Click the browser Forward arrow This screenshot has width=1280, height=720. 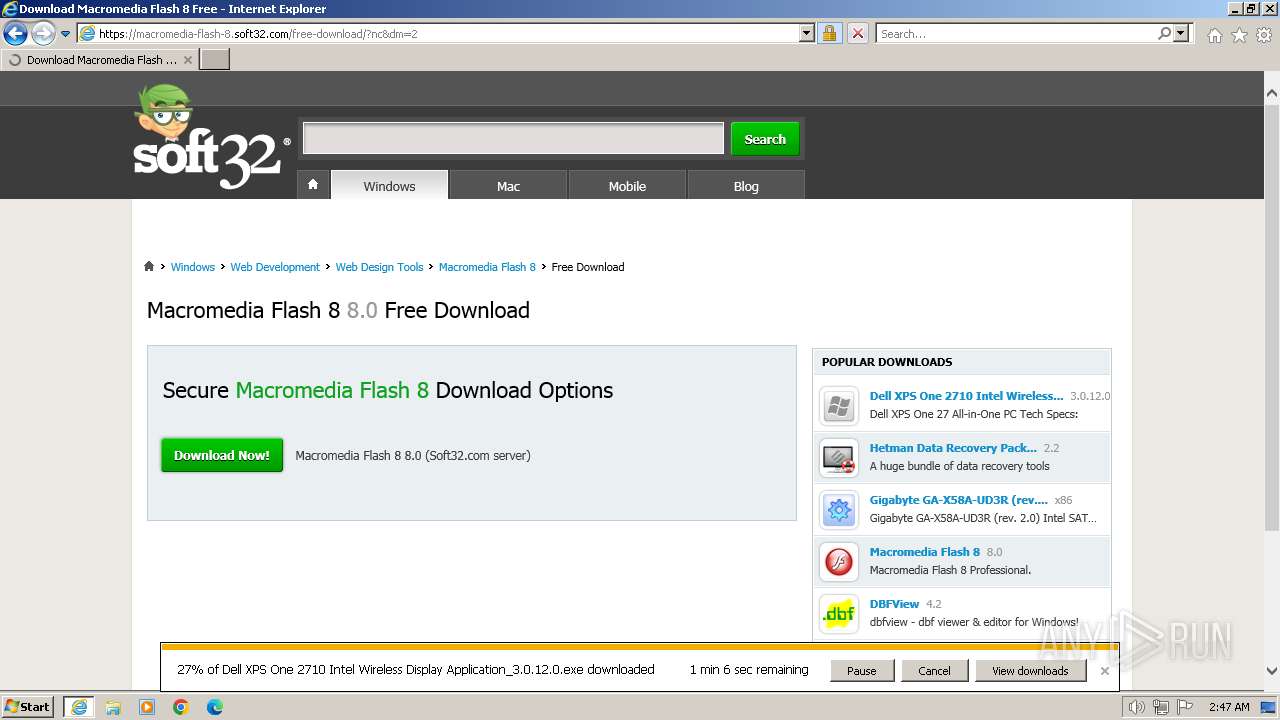coord(43,33)
